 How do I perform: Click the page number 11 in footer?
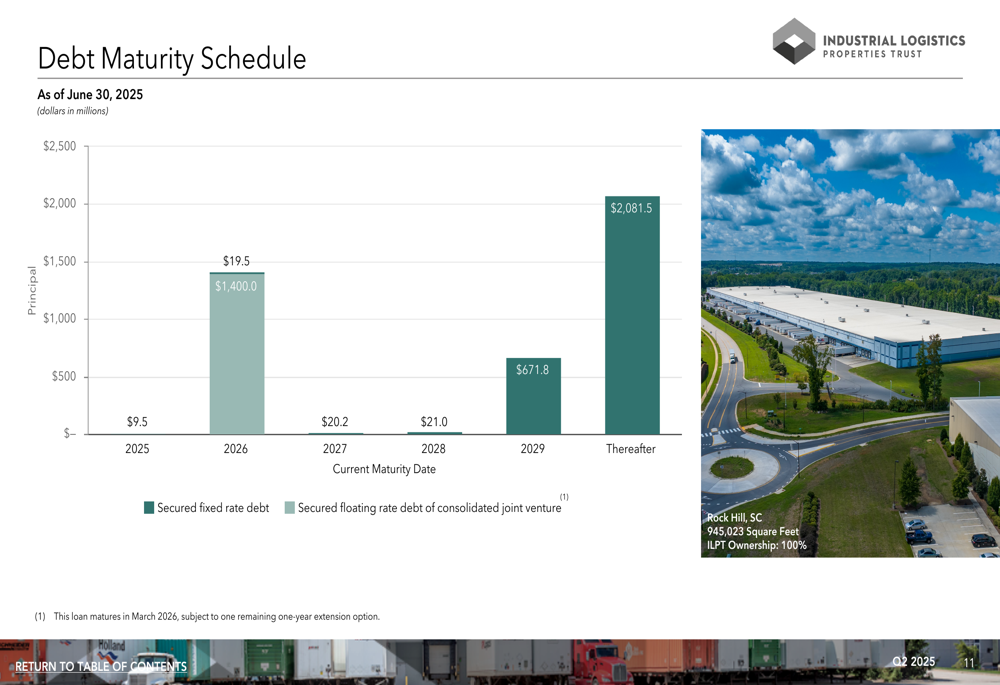point(969,663)
